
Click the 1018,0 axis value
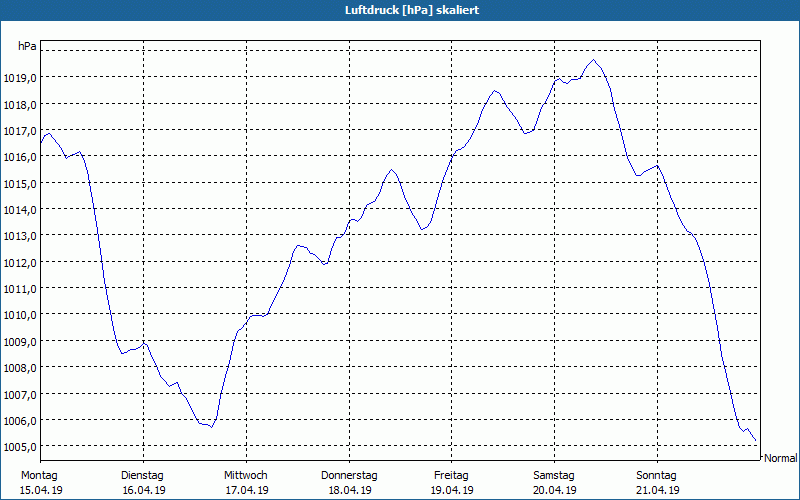pyautogui.click(x=20, y=105)
